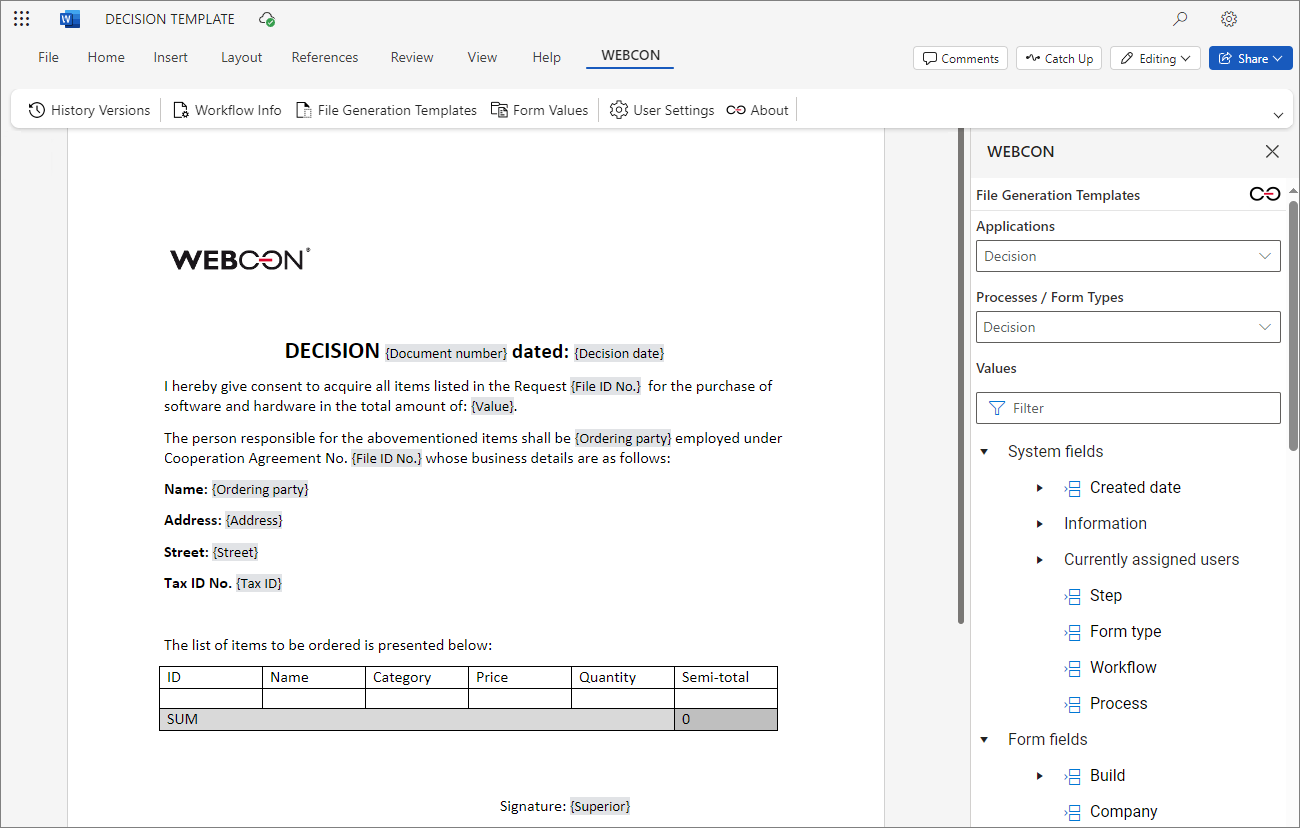Click the Word application icon

pos(69,19)
